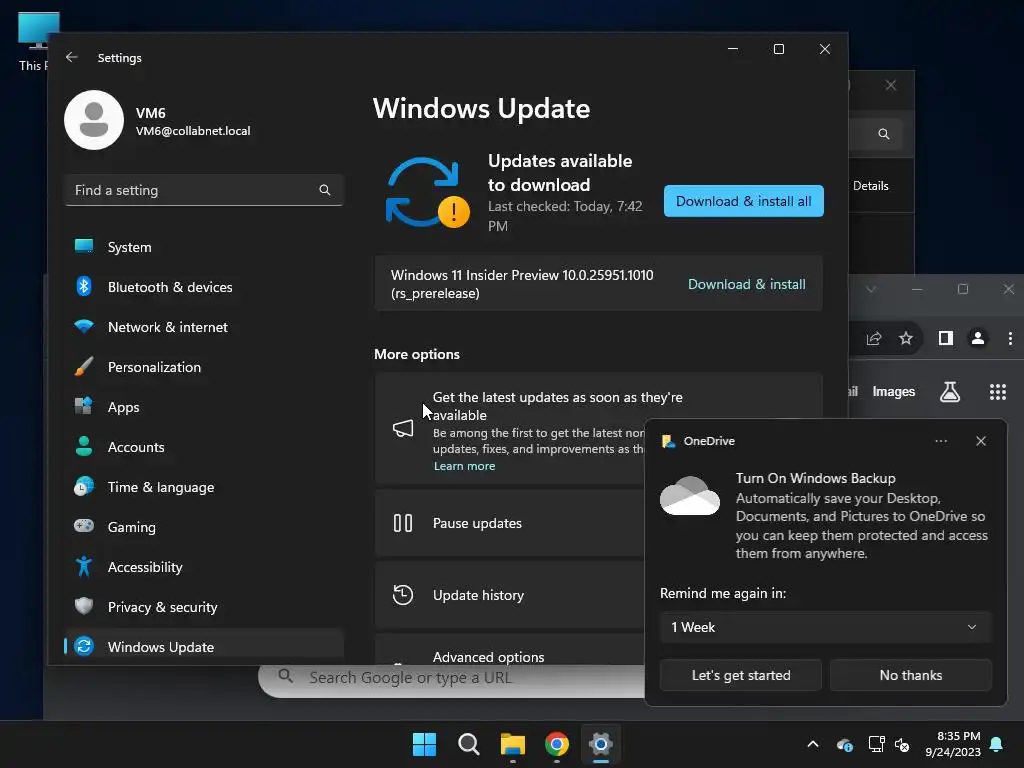Show hidden icons chevron in system tray

coord(813,744)
